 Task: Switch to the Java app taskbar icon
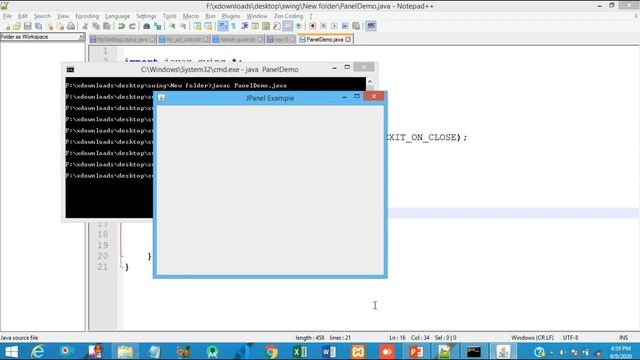[x=503, y=351]
